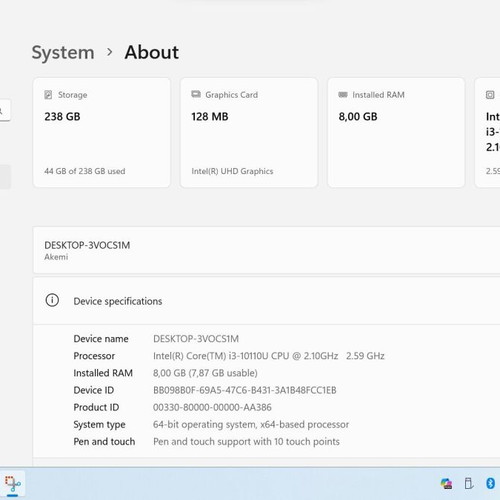The height and width of the screenshot is (500, 500).
Task: Click the DESKTOP-3VOCS1M header device name
Action: click(87, 245)
